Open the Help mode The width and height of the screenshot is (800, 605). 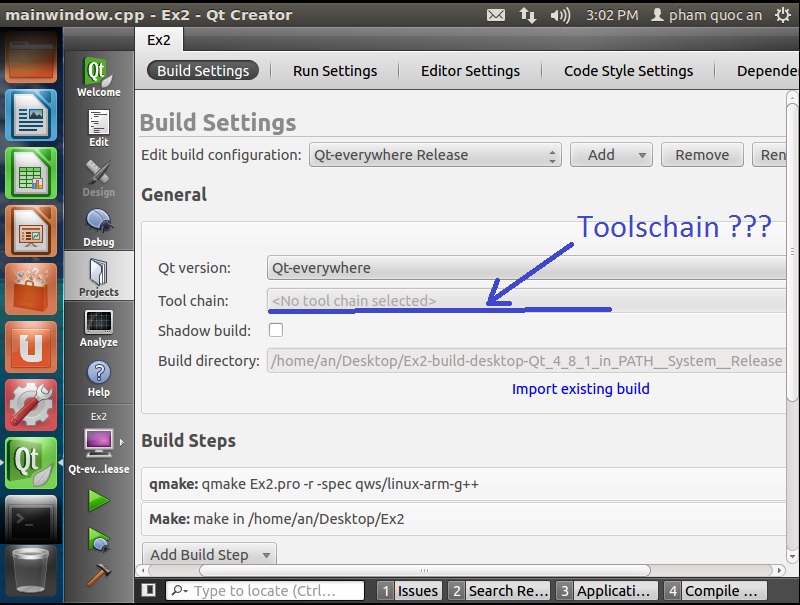[98, 379]
